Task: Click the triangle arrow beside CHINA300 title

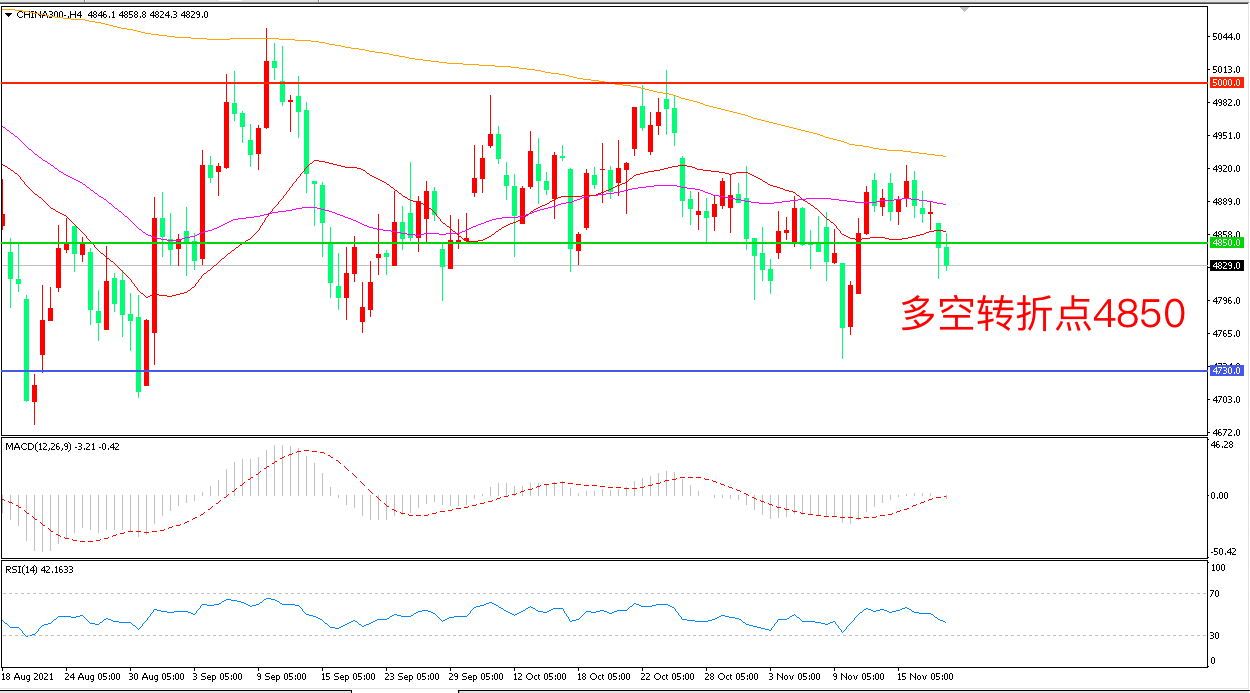Action: (x=9, y=15)
